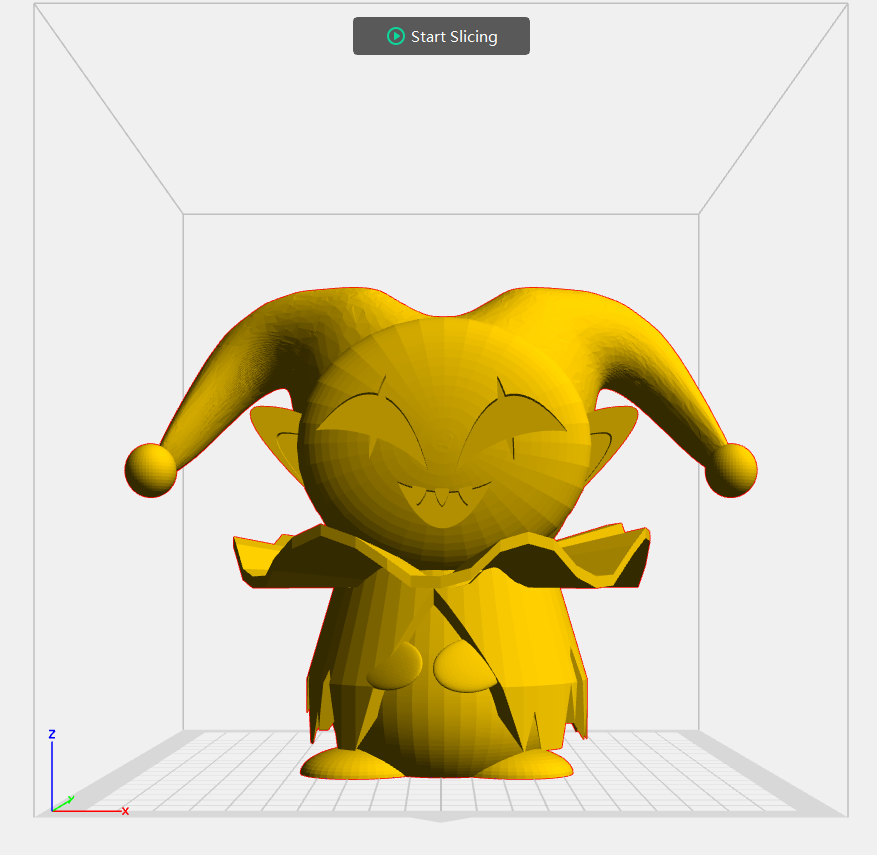Click the red X axis label
The image size is (877, 855).
click(x=125, y=811)
